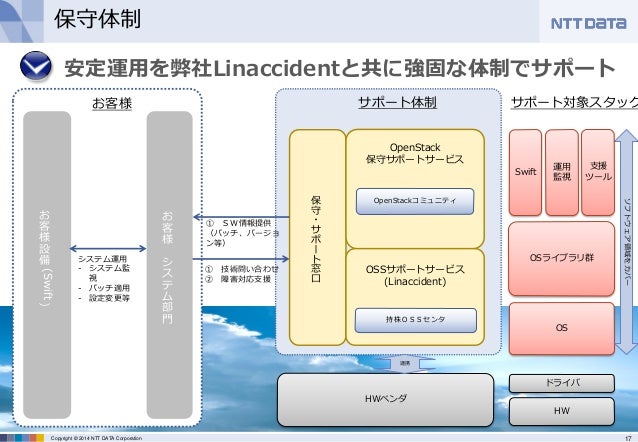Click the colored stripe footer decoration logo
Image resolution: width=638 pixels, height=442 pixels.
tap(22, 438)
